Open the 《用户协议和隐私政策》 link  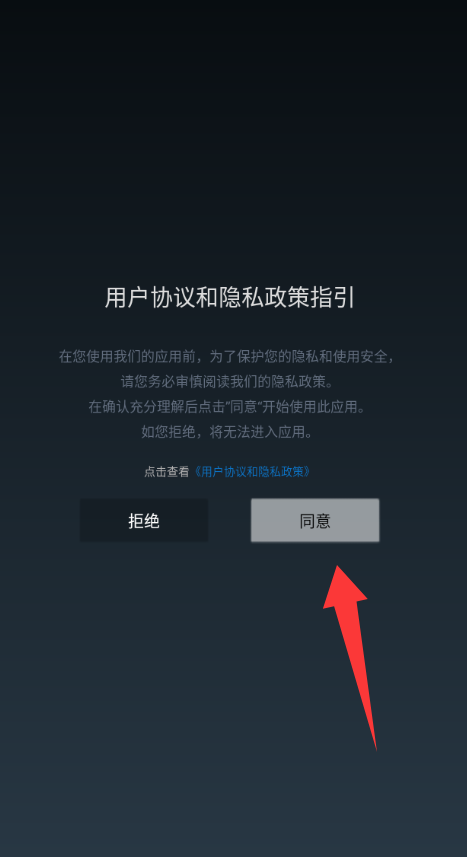pyautogui.click(x=252, y=472)
